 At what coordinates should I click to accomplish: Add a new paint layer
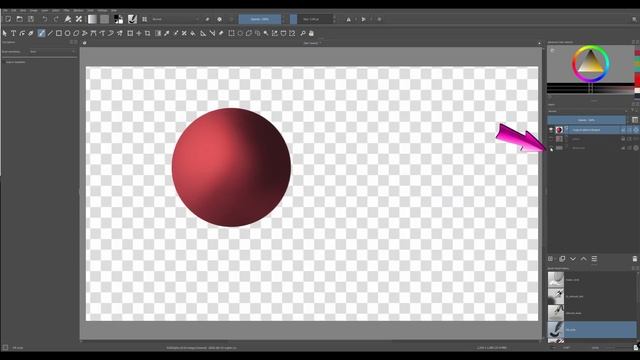click(550, 259)
